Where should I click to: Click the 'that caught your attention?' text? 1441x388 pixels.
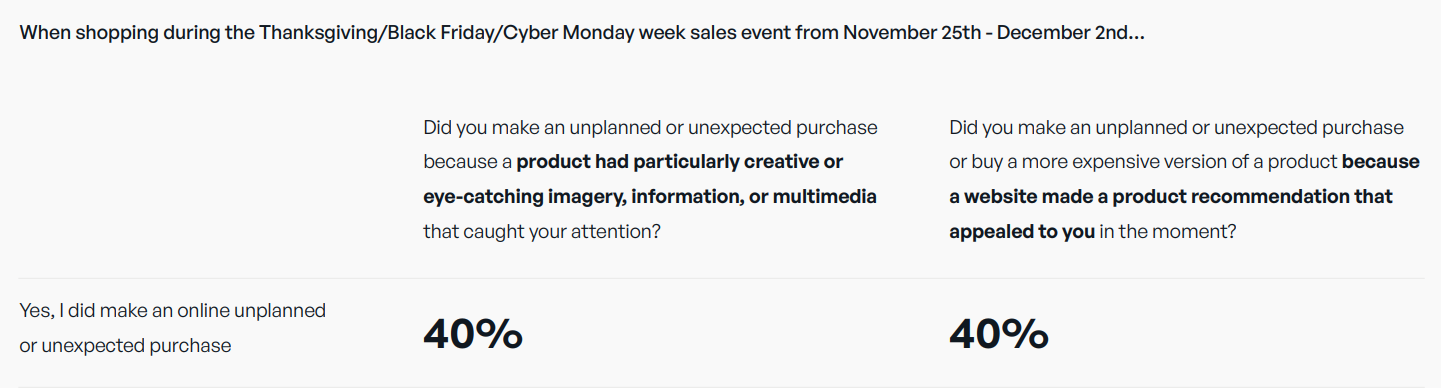click(x=541, y=231)
